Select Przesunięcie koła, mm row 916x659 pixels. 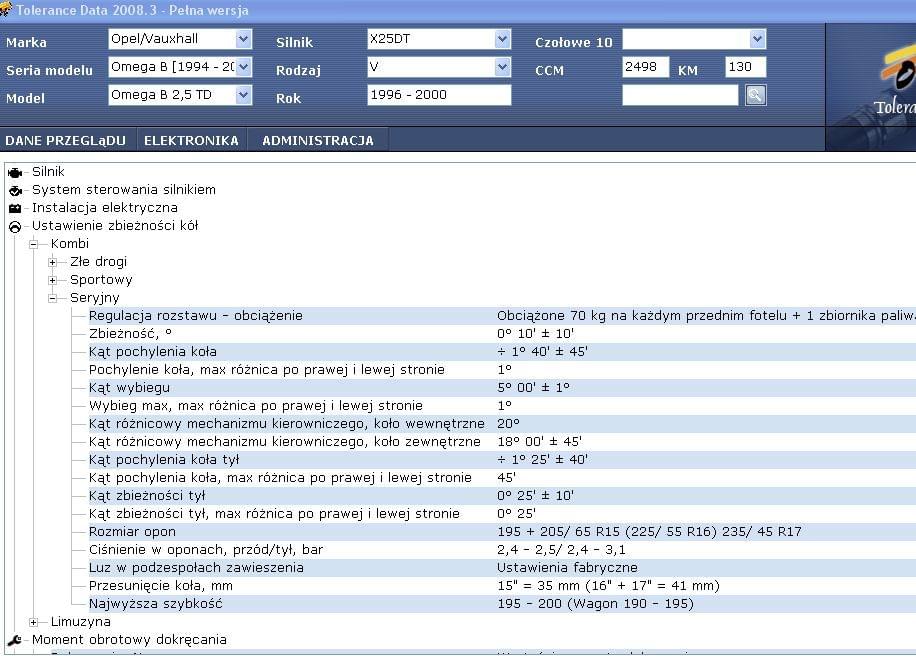tap(502, 586)
